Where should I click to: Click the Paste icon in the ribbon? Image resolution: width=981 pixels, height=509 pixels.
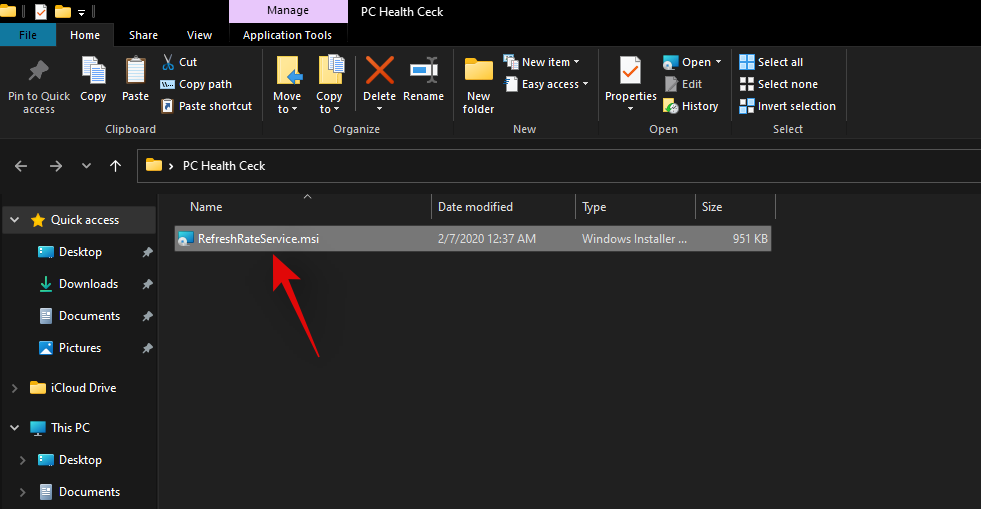point(135,72)
